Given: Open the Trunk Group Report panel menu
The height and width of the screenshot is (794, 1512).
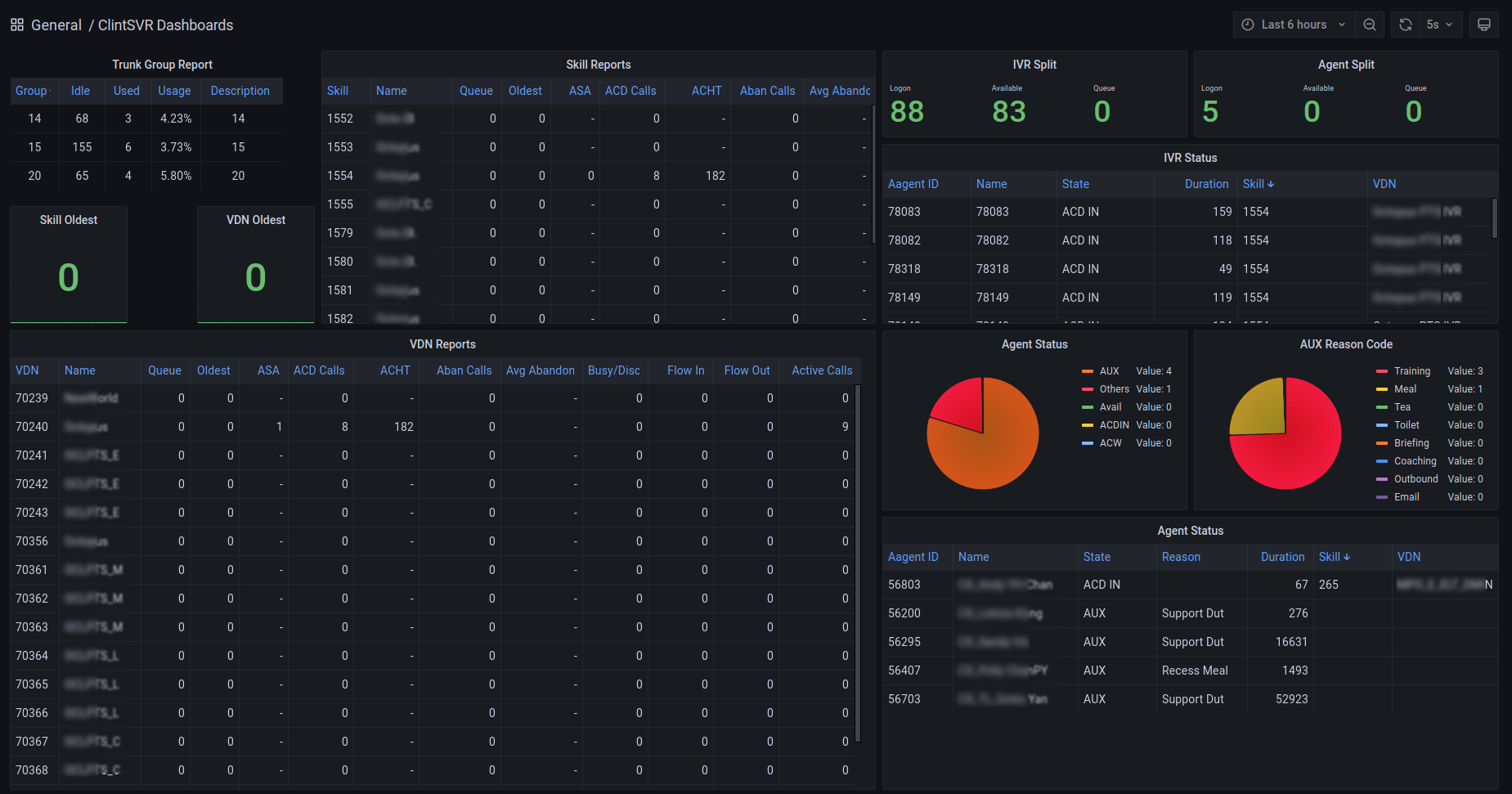Looking at the screenshot, I should [162, 65].
